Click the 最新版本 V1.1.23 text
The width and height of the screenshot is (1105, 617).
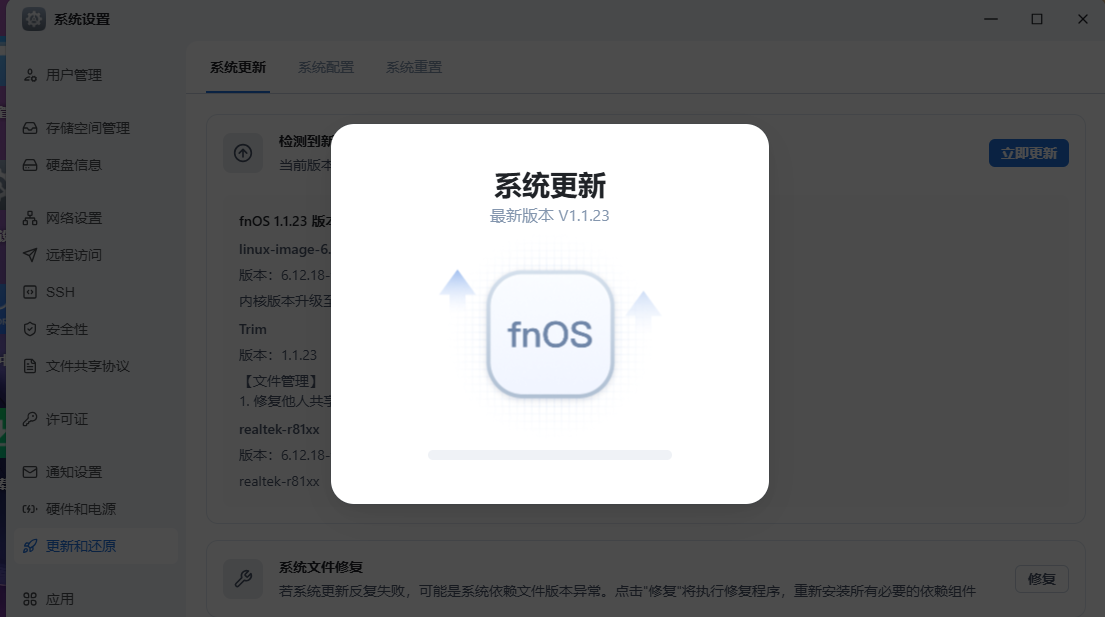(550, 216)
